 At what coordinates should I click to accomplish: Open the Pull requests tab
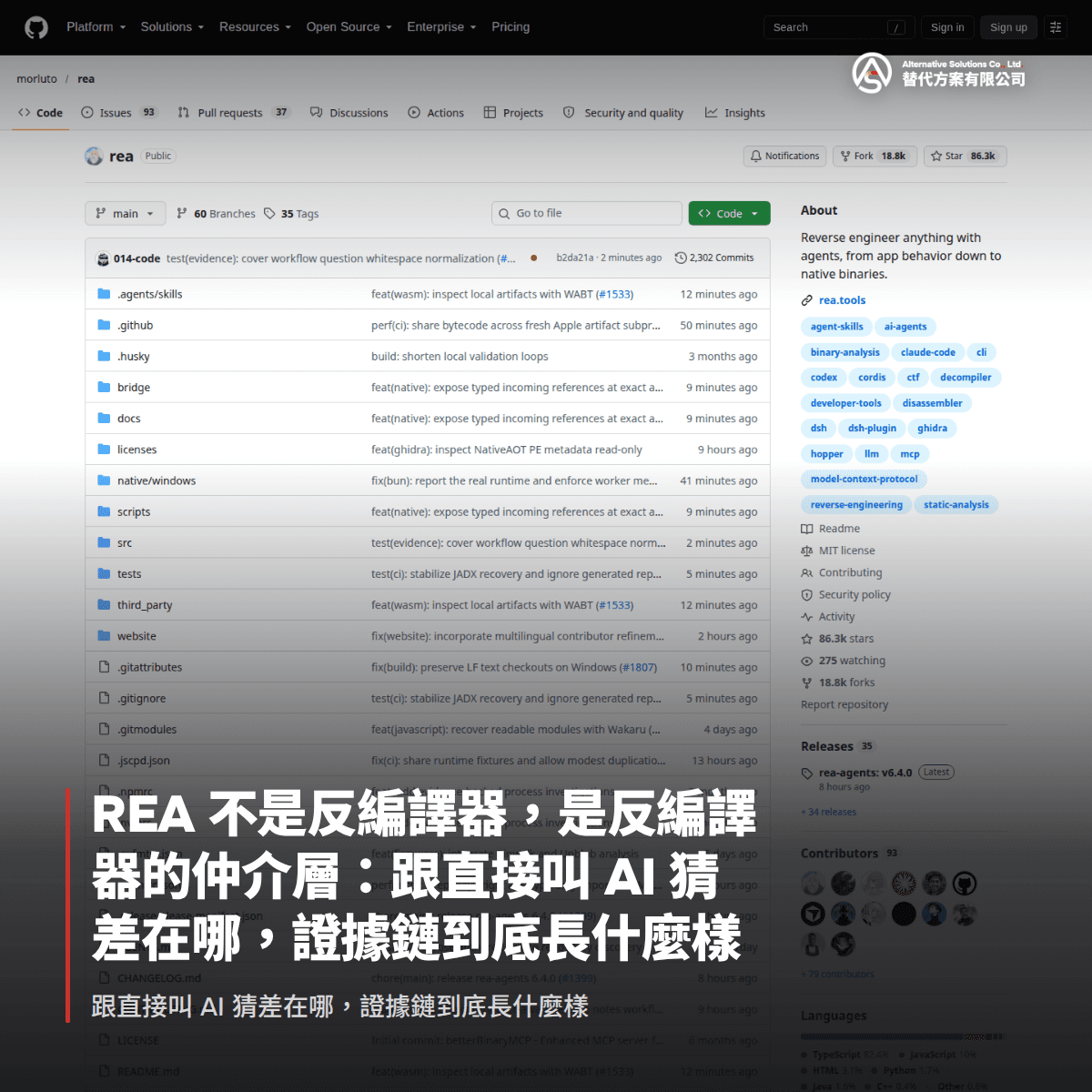(234, 113)
